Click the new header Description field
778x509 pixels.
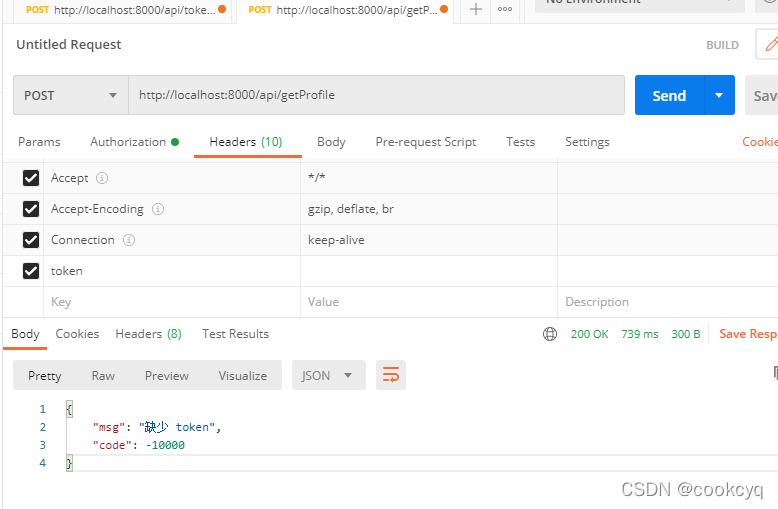(x=668, y=302)
